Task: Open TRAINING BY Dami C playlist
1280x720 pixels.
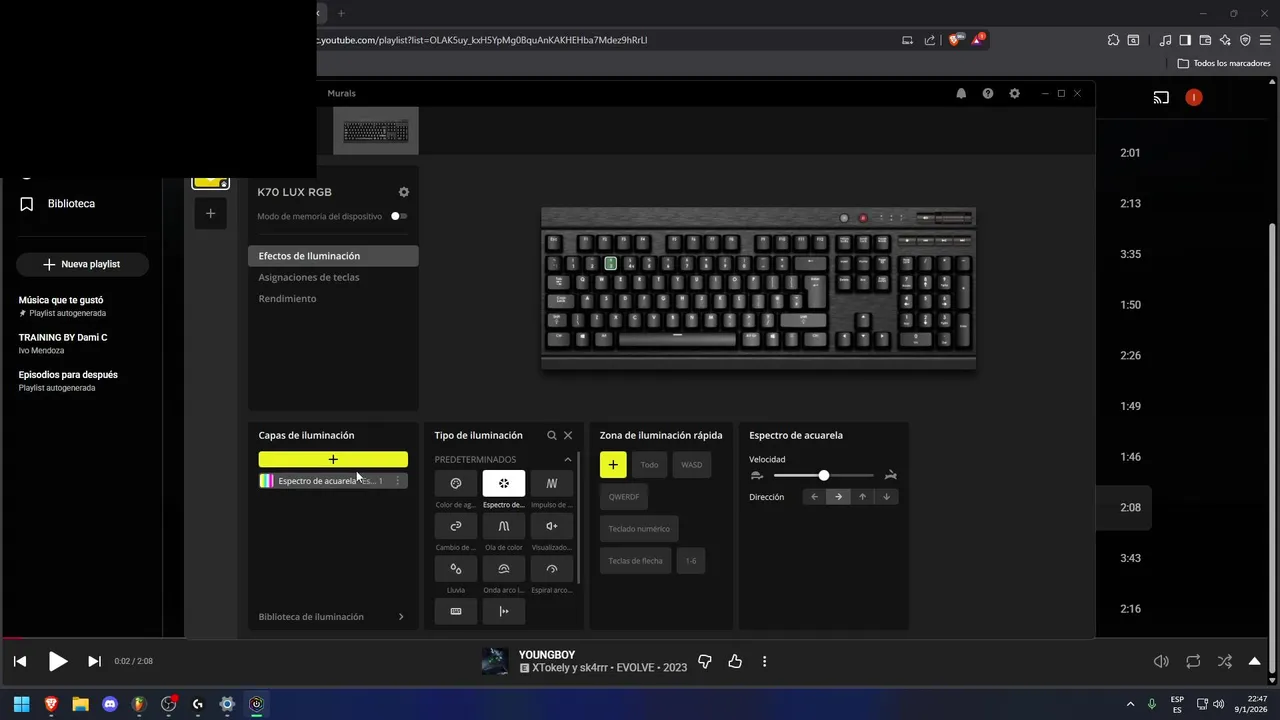Action: tap(63, 338)
